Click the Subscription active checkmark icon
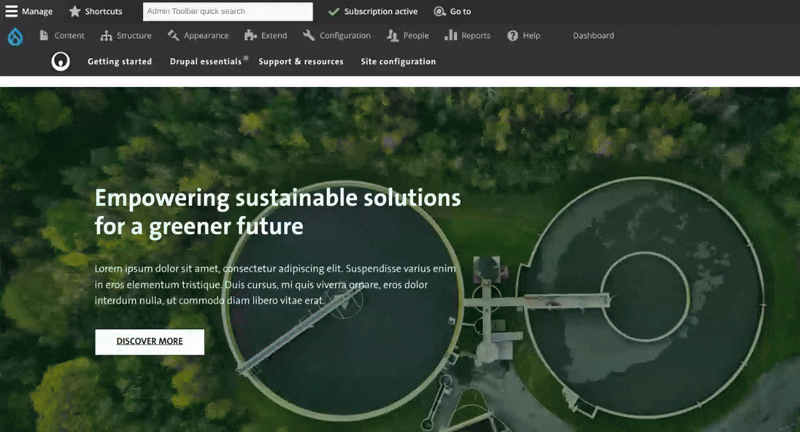 334,11
